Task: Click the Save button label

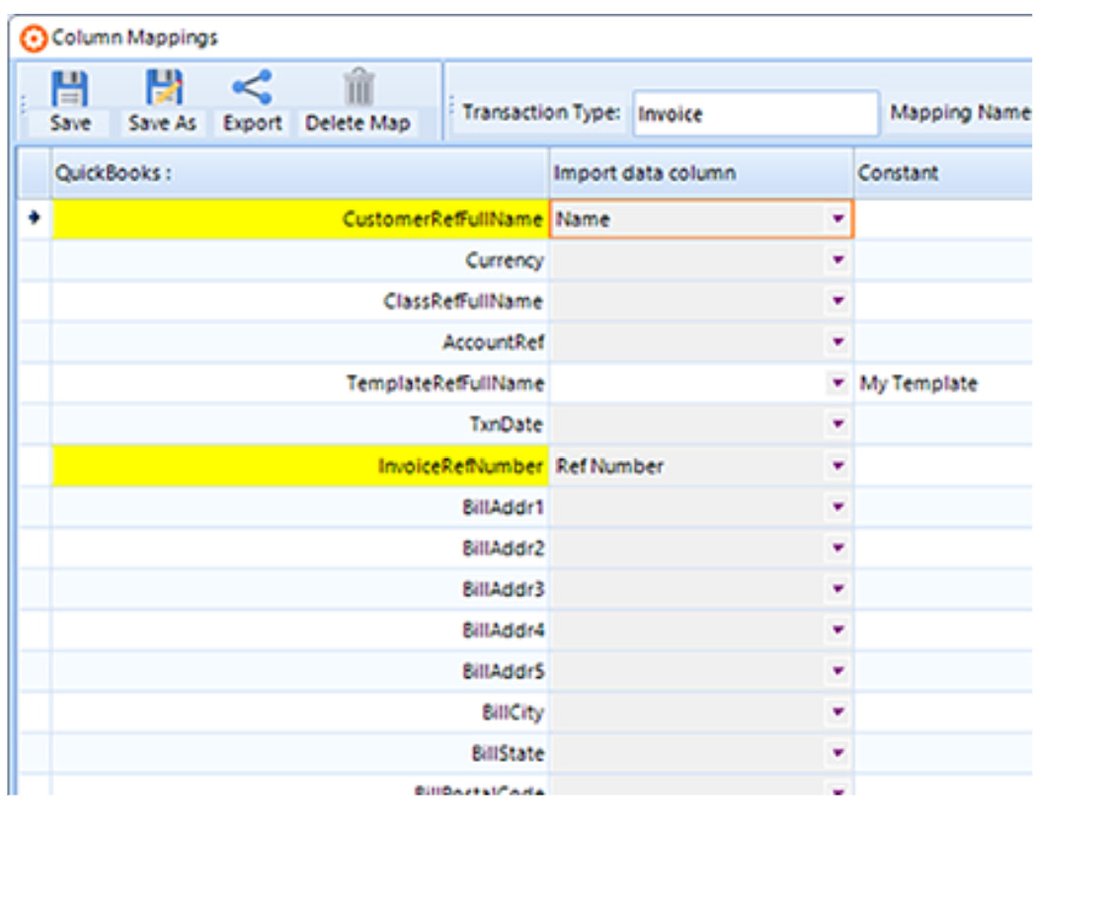Action: point(70,123)
